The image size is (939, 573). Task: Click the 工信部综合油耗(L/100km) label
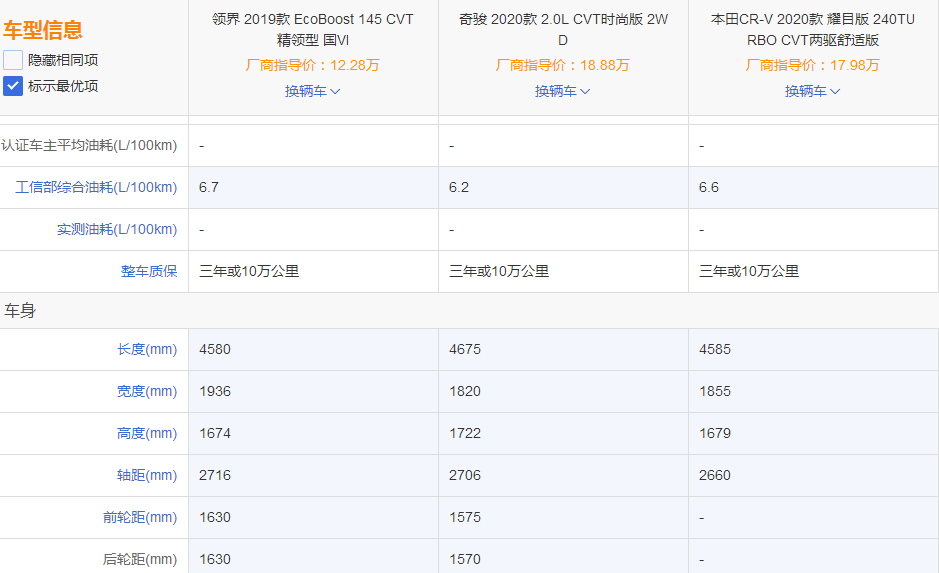click(x=96, y=187)
